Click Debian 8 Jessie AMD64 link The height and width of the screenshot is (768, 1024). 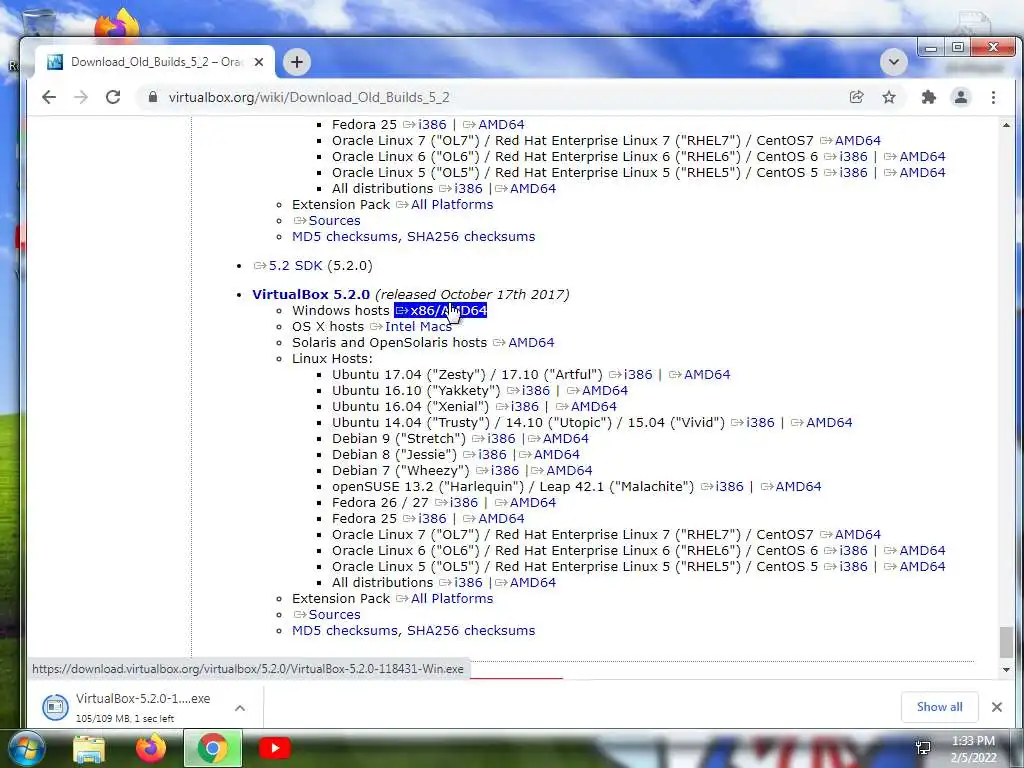pos(549,455)
